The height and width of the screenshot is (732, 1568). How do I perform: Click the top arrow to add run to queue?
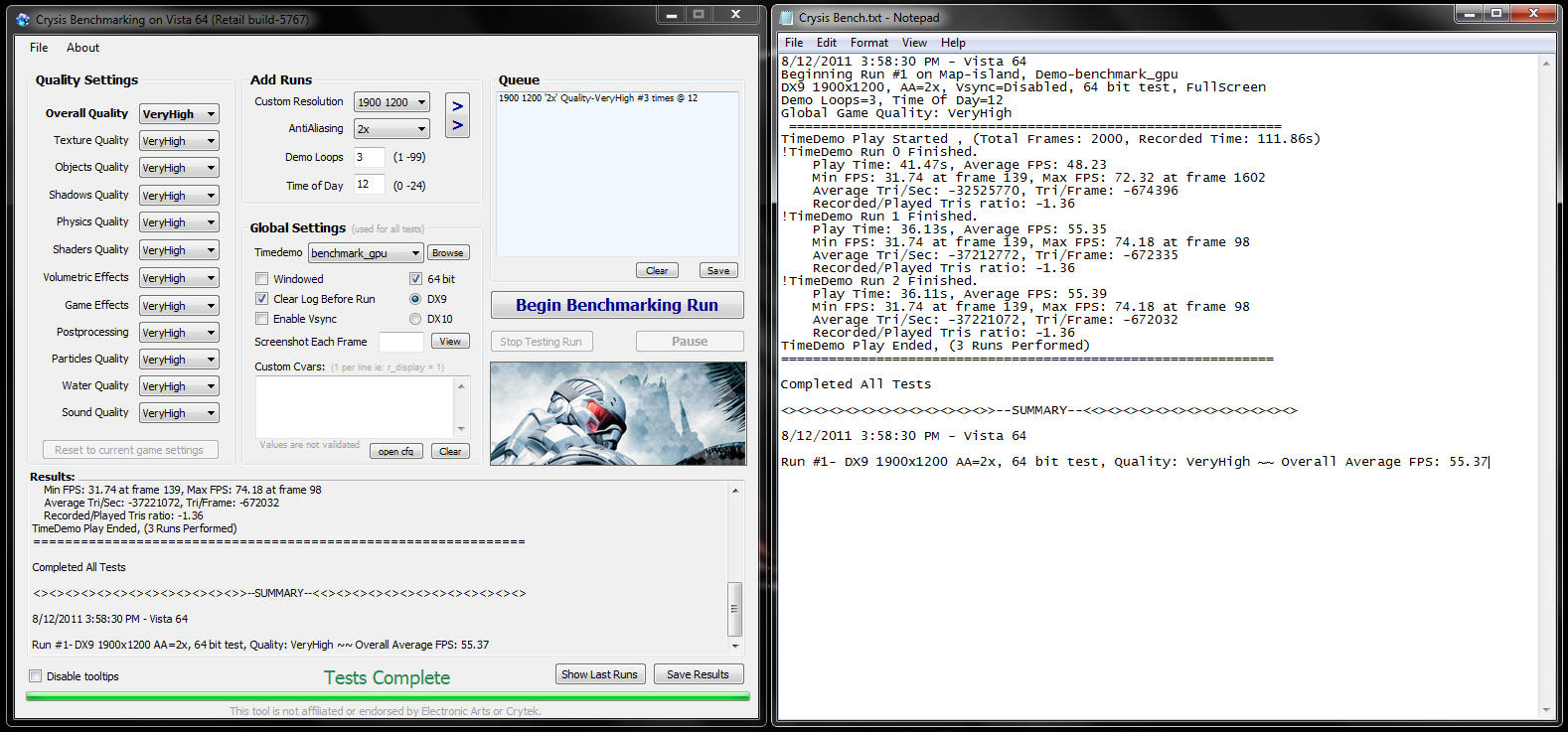(457, 105)
